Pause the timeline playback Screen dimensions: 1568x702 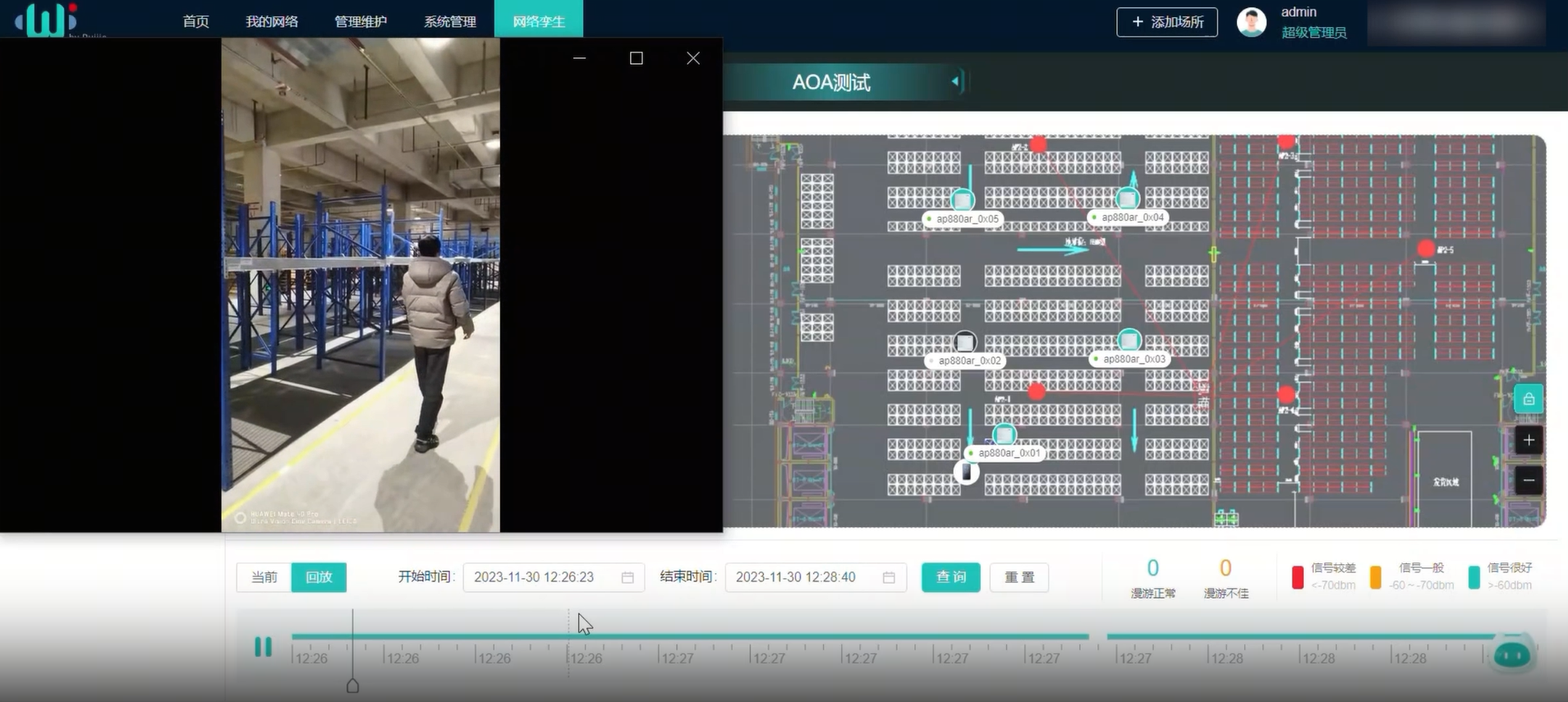click(263, 647)
